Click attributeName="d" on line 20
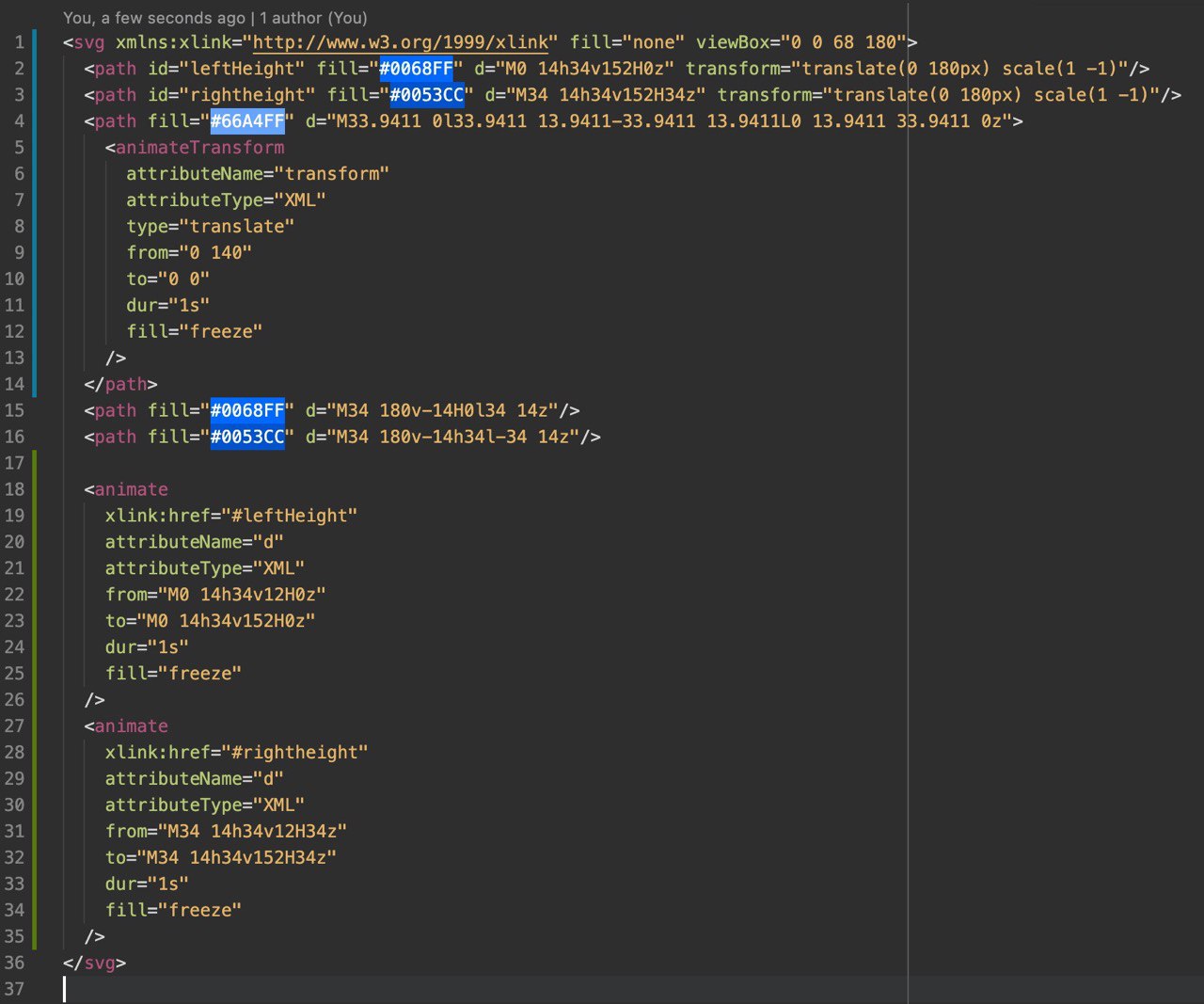 tap(195, 542)
